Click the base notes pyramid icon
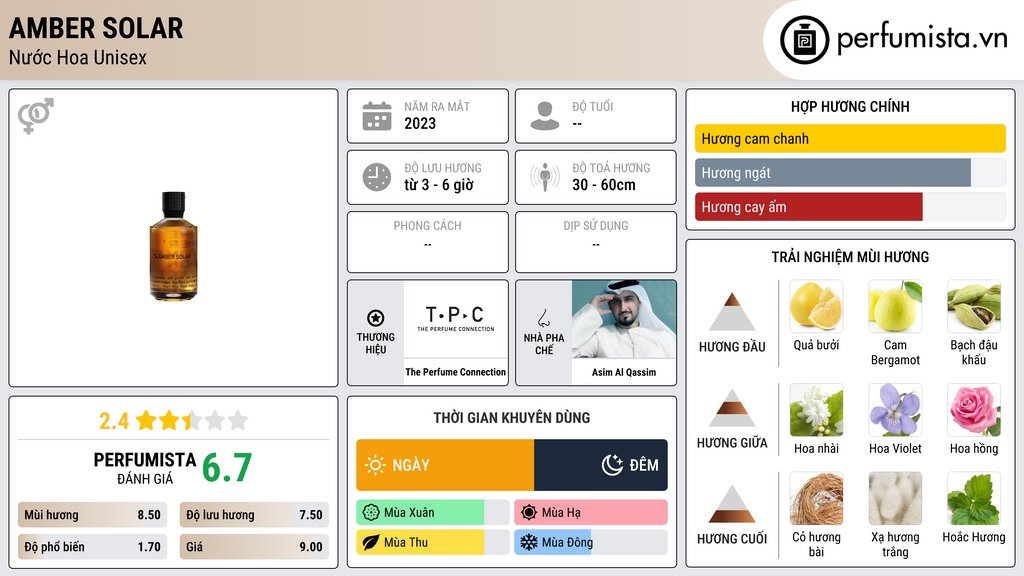Viewport: 1024px width, 576px height. point(732,504)
